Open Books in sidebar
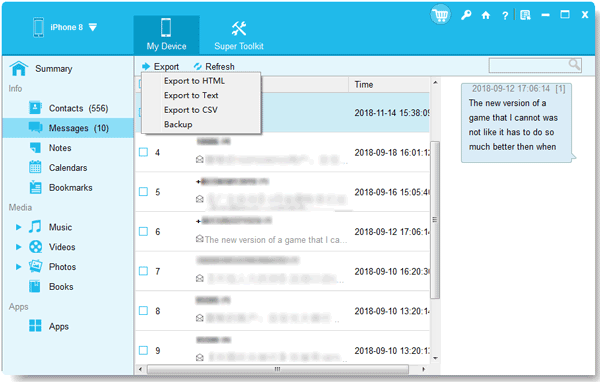The height and width of the screenshot is (382, 600). tap(61, 287)
